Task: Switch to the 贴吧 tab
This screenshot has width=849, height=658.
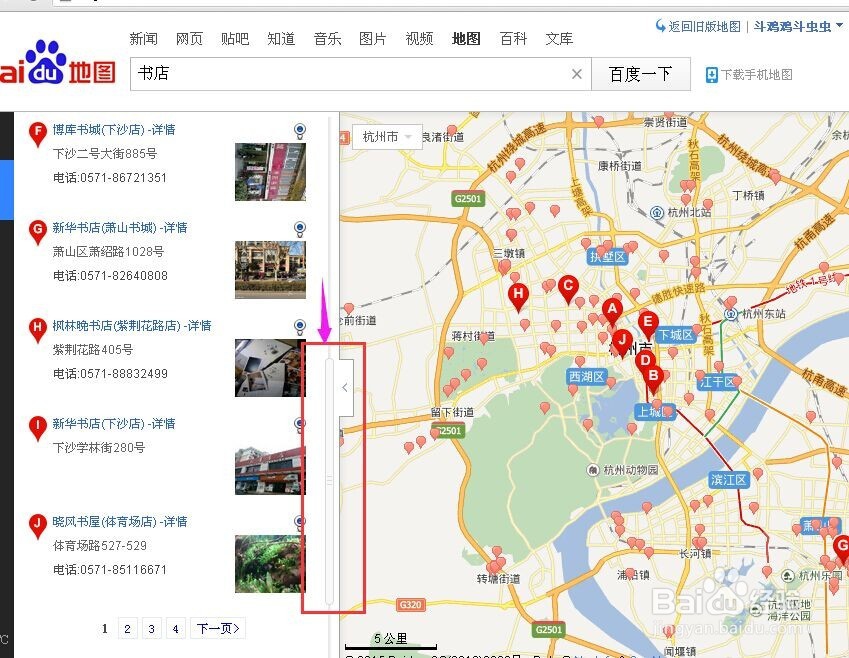Action: 235,38
